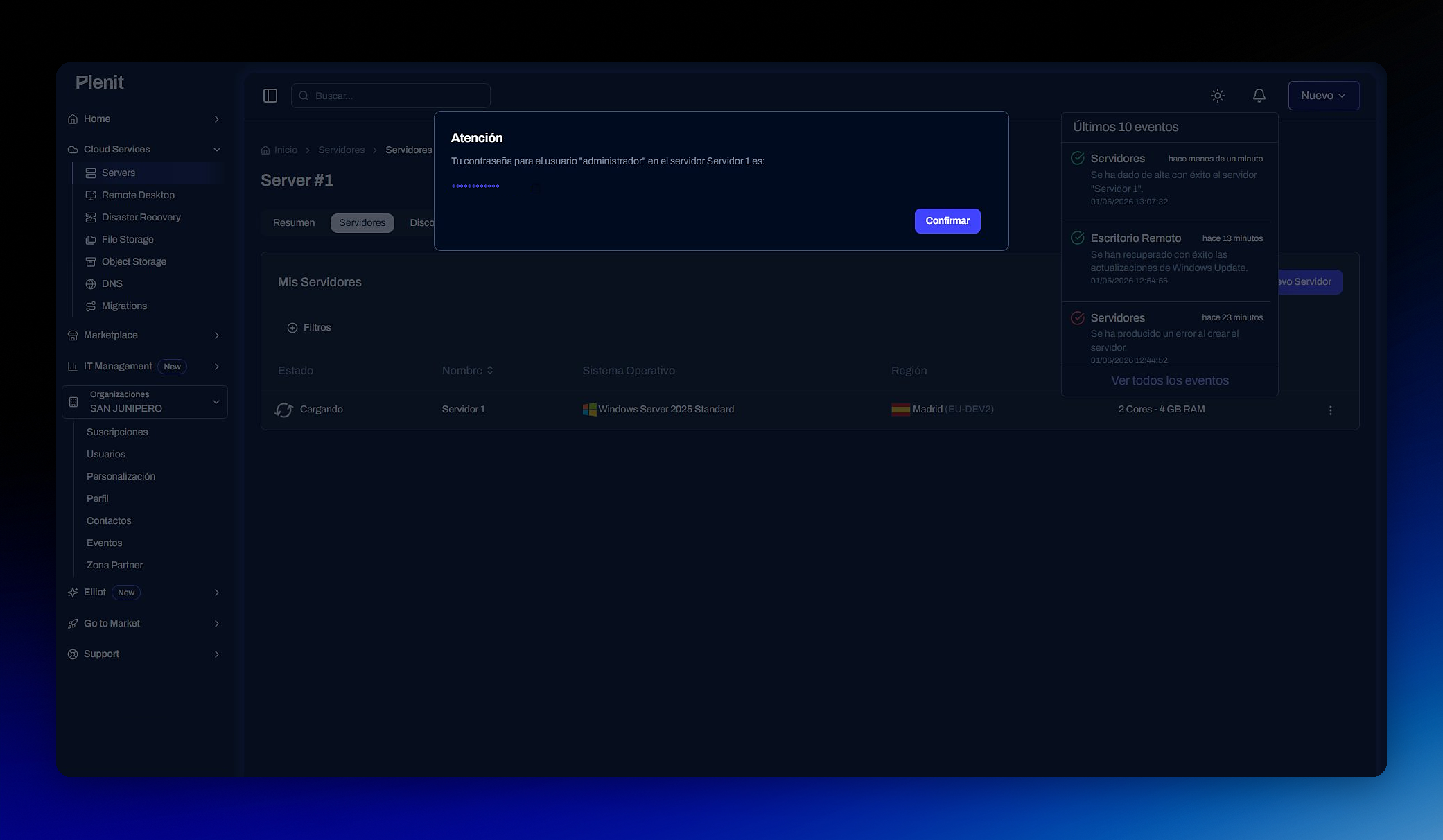Expand the IT Management chevron

(217, 367)
